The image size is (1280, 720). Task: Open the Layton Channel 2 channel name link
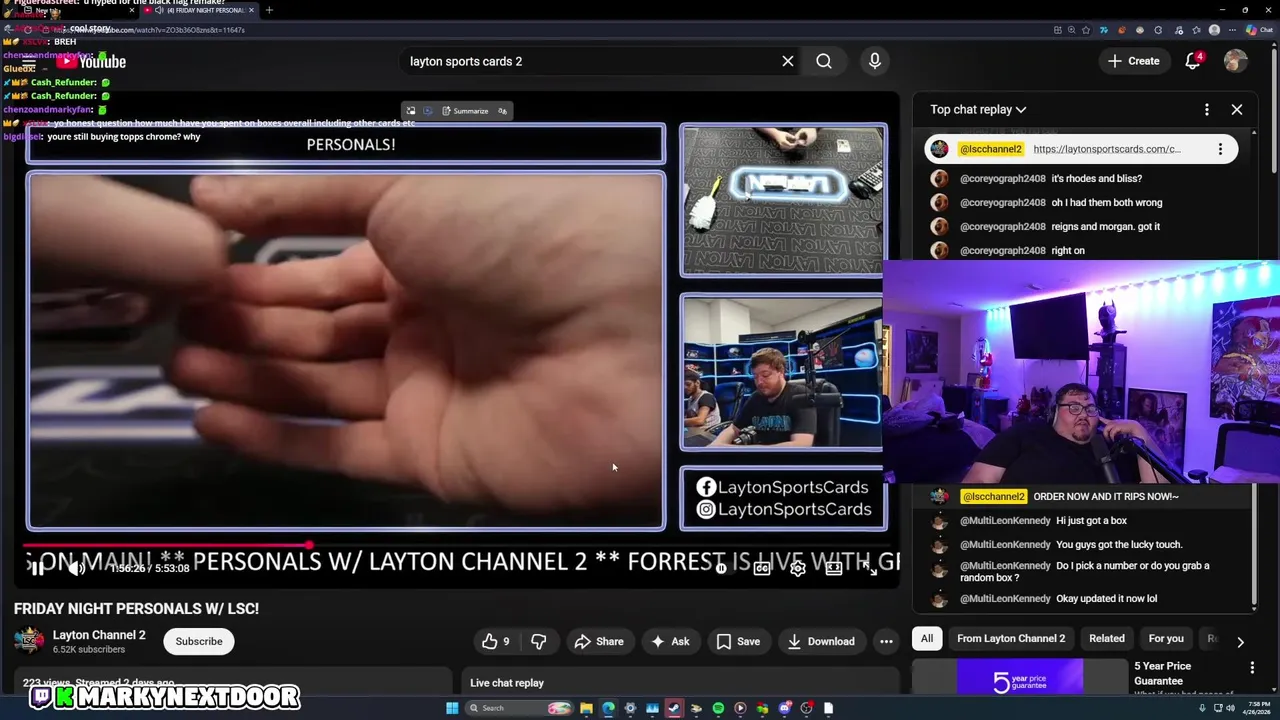click(x=99, y=635)
